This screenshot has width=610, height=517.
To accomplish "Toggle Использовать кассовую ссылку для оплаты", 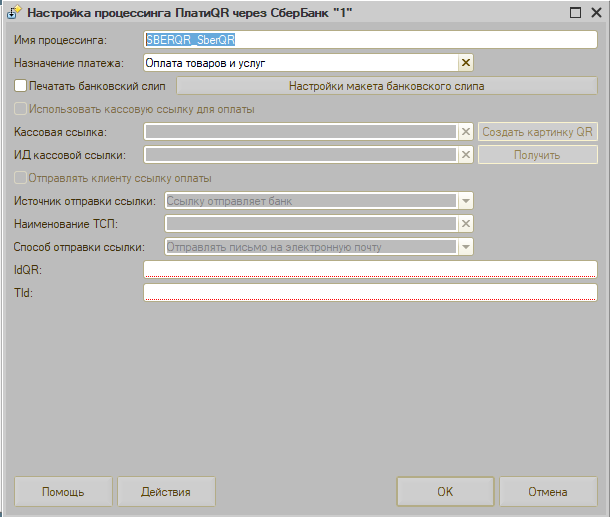I will point(21,109).
